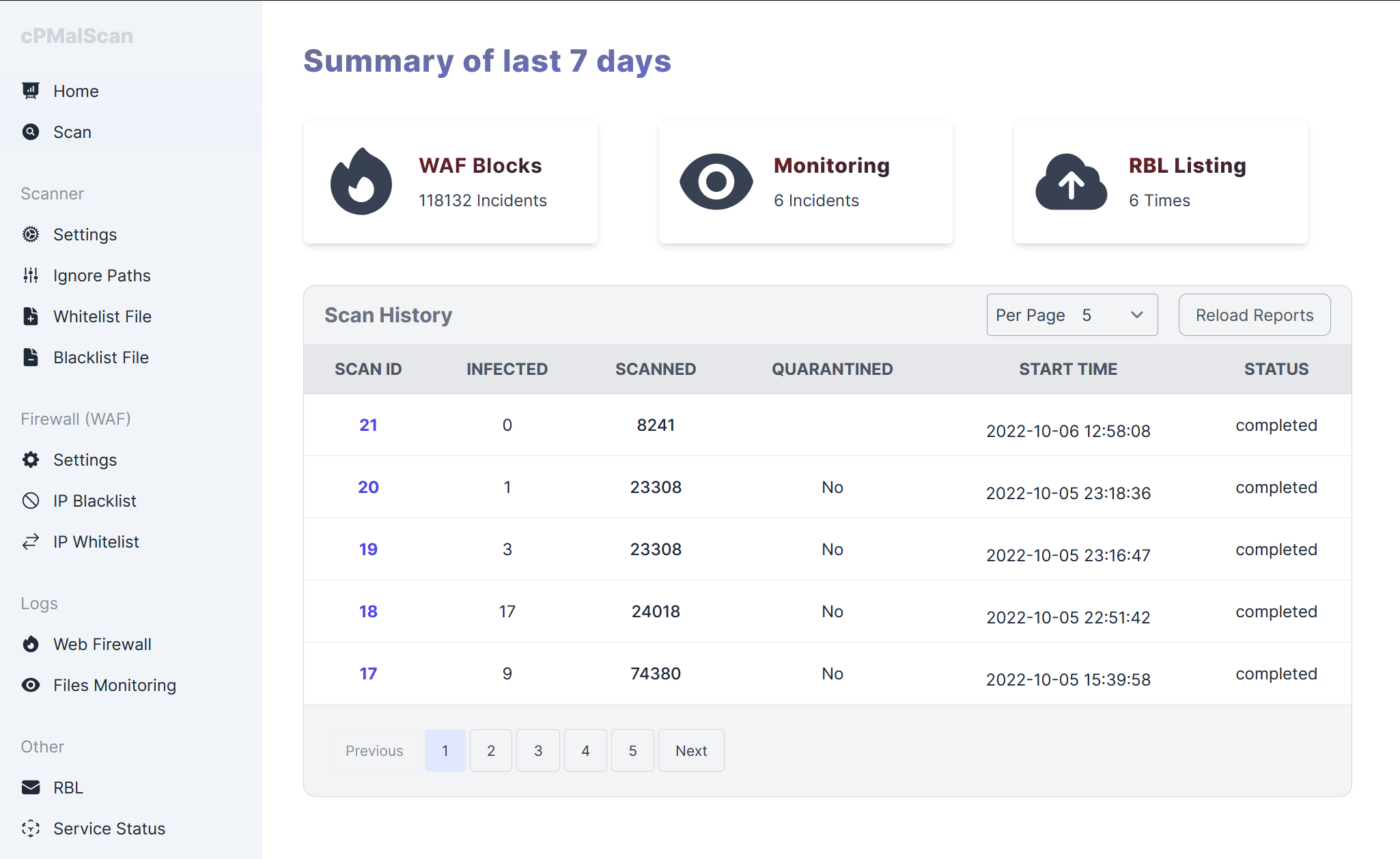Click the Monitoring eye card icon
This screenshot has height=859, width=1400.
point(716,182)
